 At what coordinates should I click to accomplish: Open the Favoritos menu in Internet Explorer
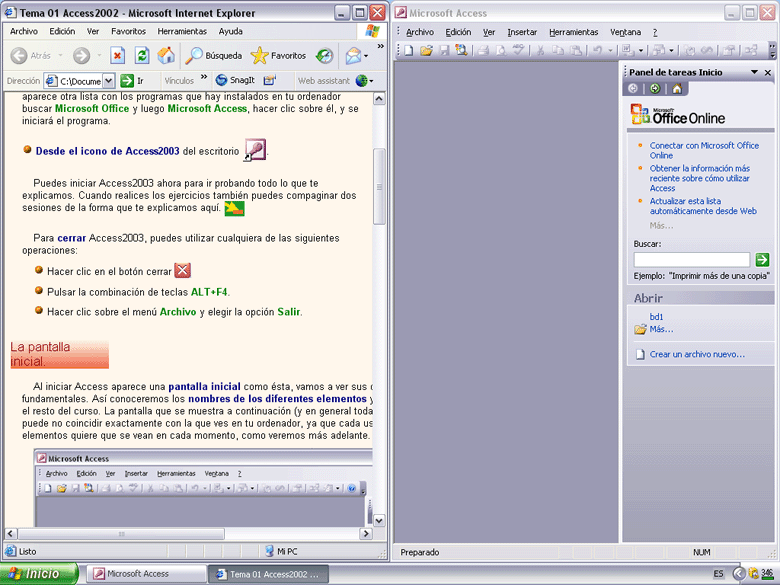(128, 31)
